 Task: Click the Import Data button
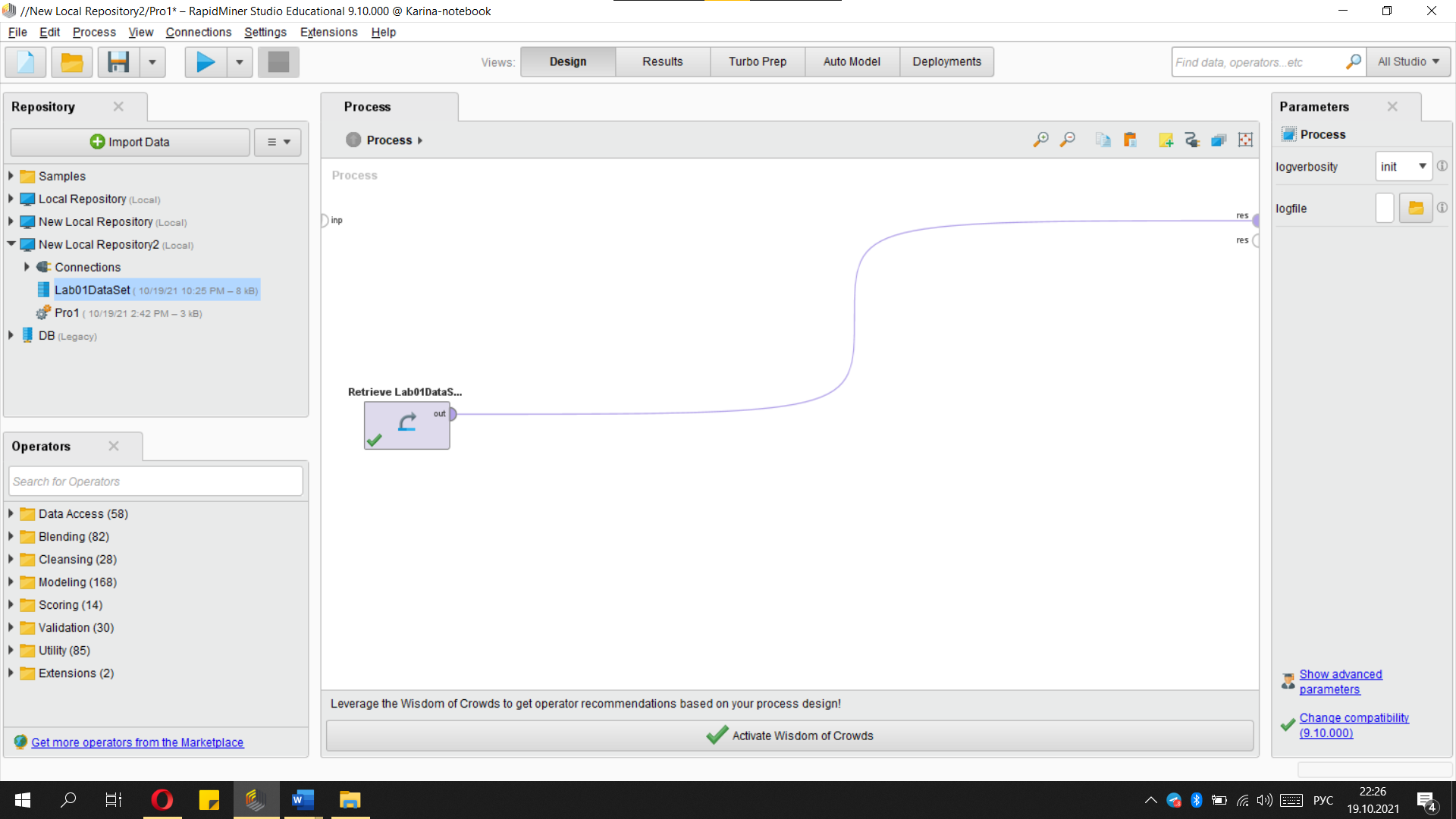pyautogui.click(x=130, y=142)
